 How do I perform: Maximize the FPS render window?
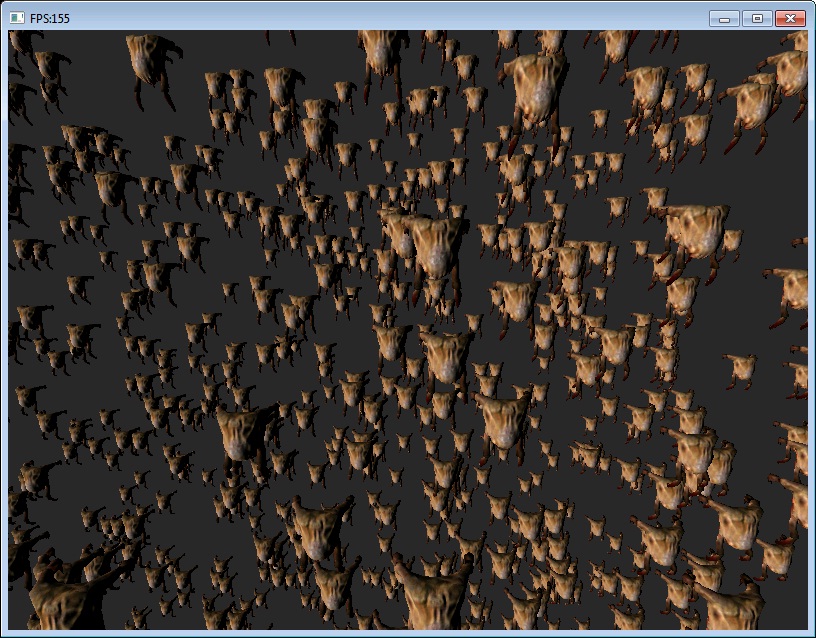pos(757,18)
